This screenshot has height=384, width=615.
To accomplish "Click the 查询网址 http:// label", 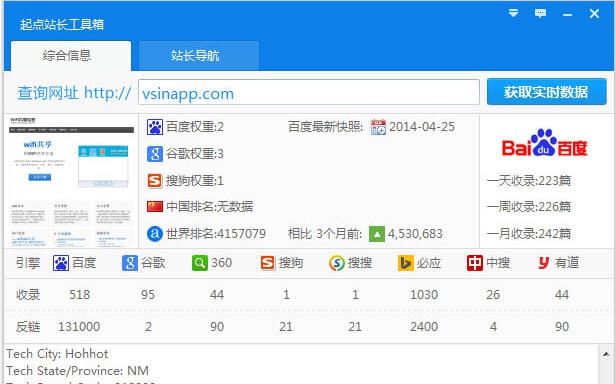I will 74,93.
